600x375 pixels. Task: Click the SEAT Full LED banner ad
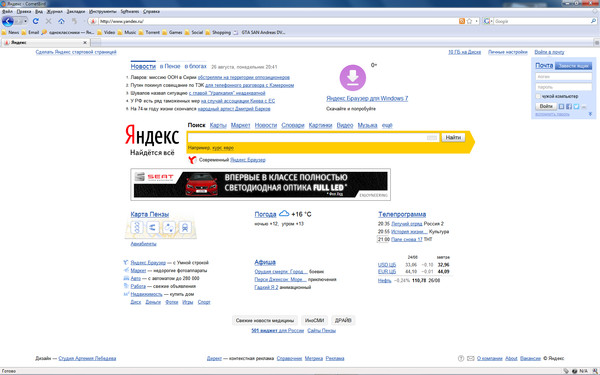261,184
